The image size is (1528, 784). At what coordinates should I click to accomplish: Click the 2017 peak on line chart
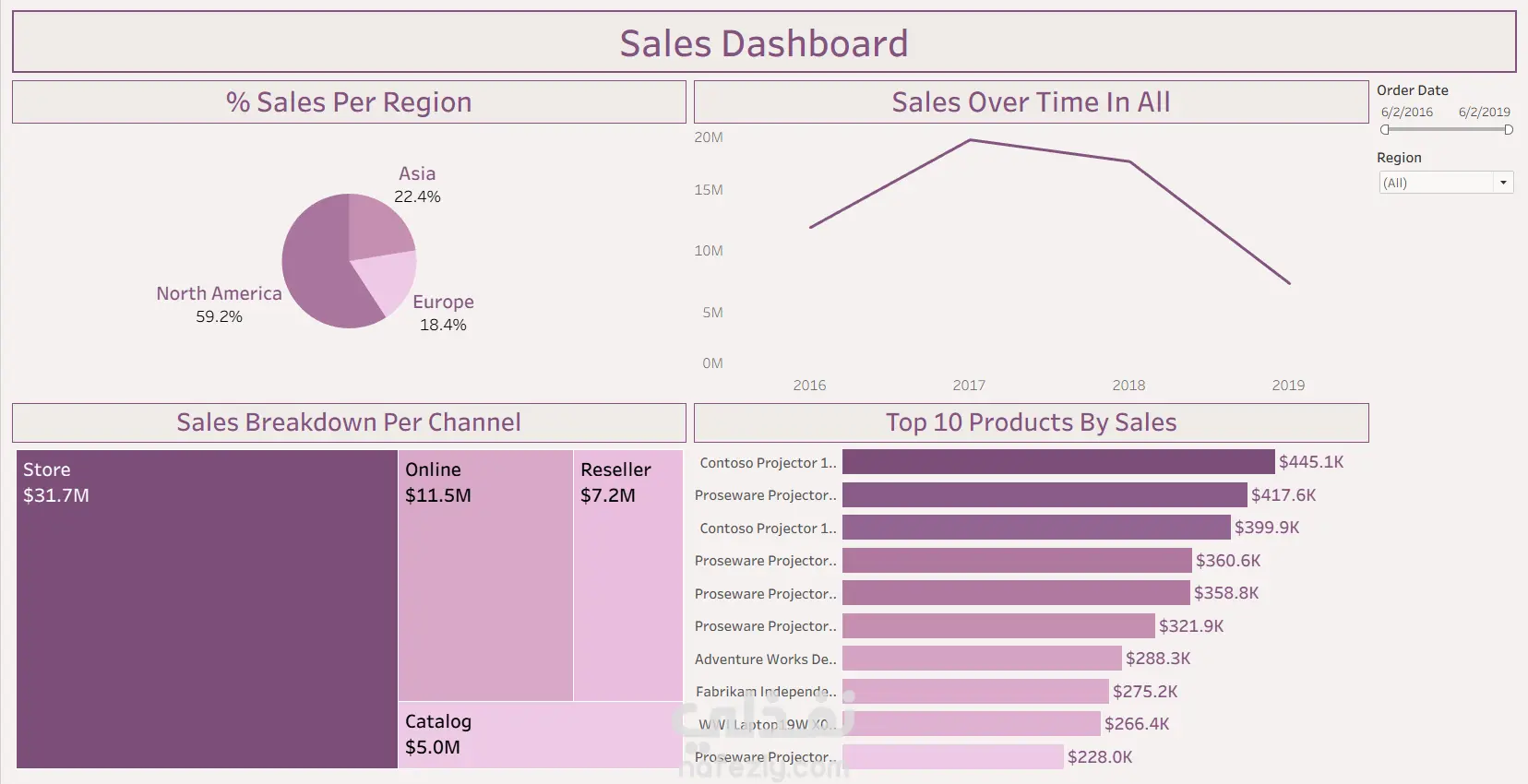pos(970,140)
